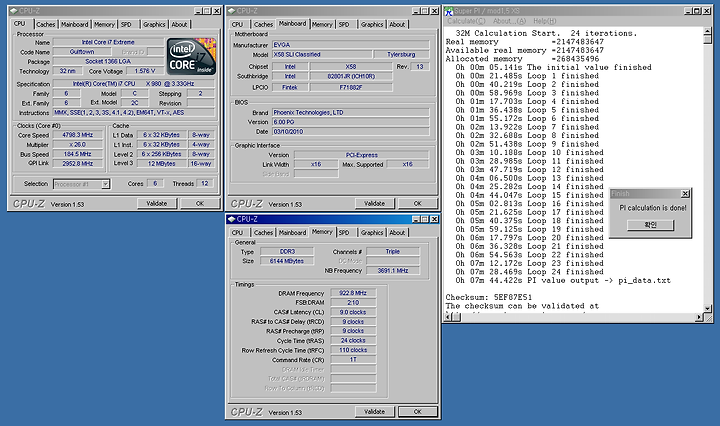720x426 pixels.
Task: Open Graphics tab in the CPU window
Action: pyautogui.click(x=154, y=24)
